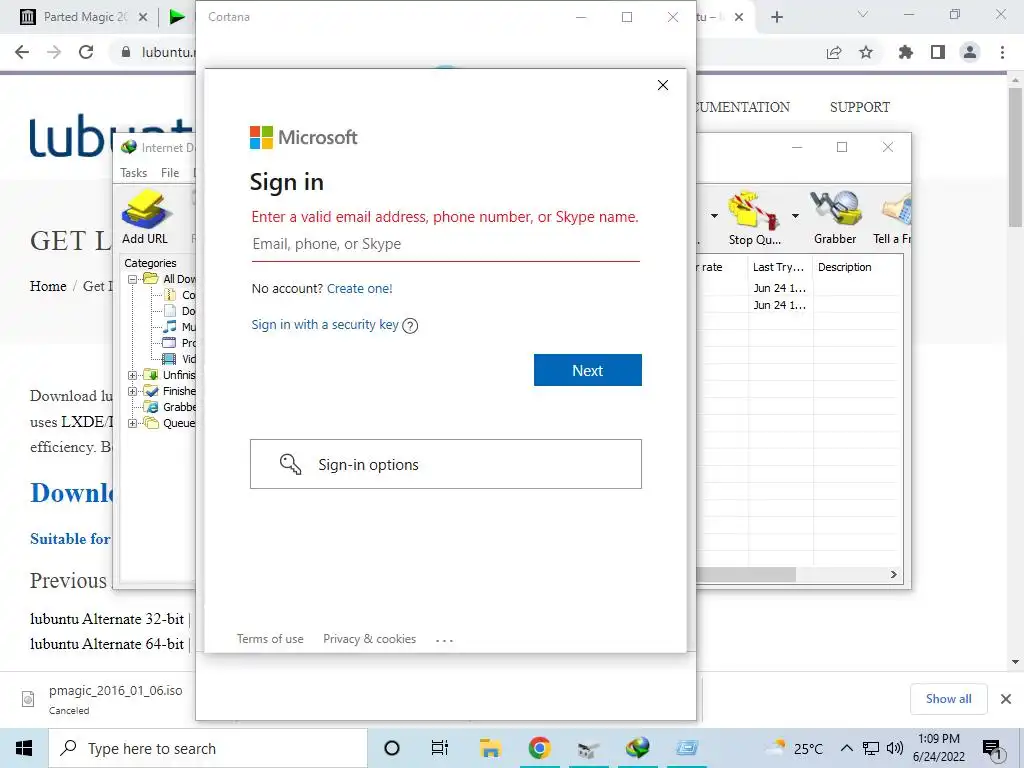The width and height of the screenshot is (1024, 768).
Task: Reload the lubuntu page
Action: pyautogui.click(x=86, y=52)
